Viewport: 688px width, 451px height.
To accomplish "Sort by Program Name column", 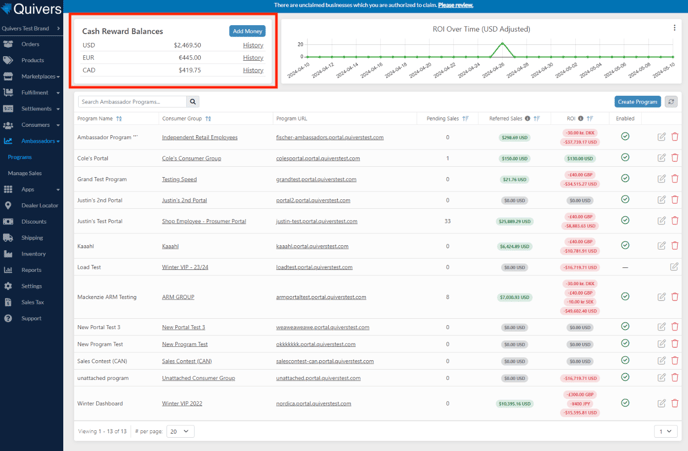I will point(119,118).
